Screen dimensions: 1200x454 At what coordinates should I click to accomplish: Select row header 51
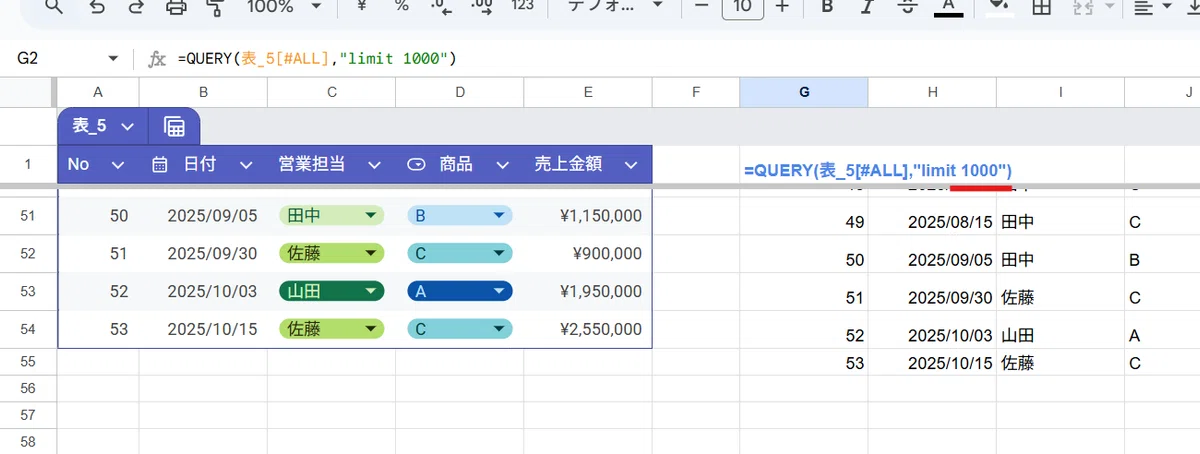coord(27,216)
